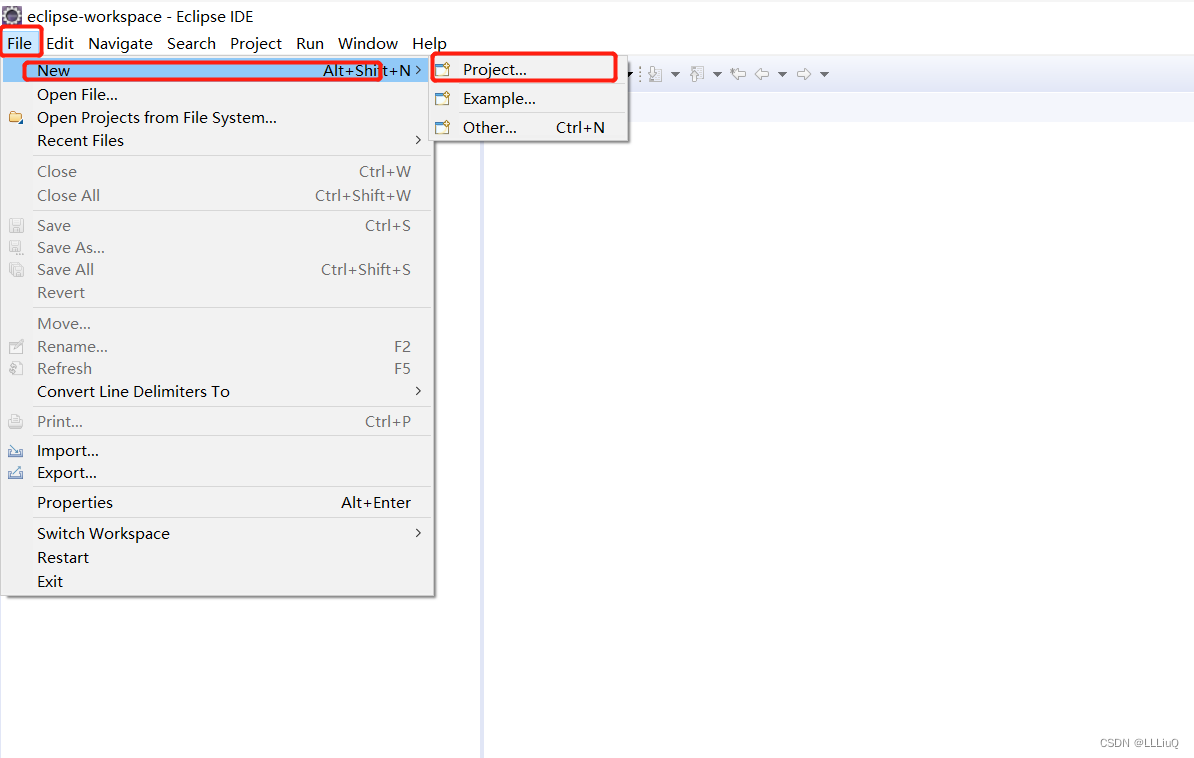The width and height of the screenshot is (1194, 758).
Task: Open the Previous Annotation dropdown arrow
Action: click(717, 75)
